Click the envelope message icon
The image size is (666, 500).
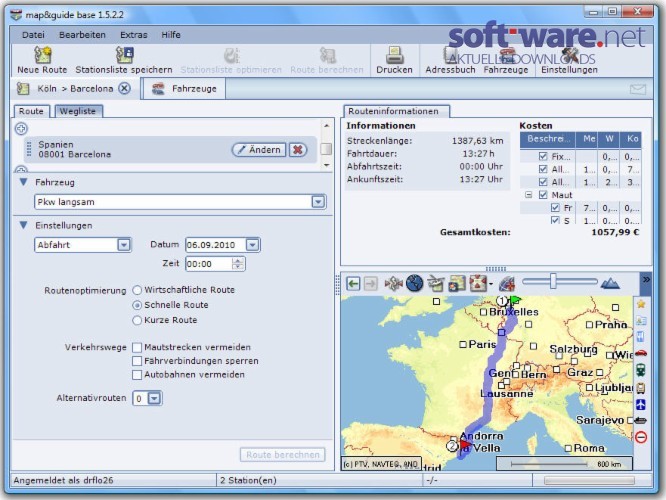tap(638, 89)
